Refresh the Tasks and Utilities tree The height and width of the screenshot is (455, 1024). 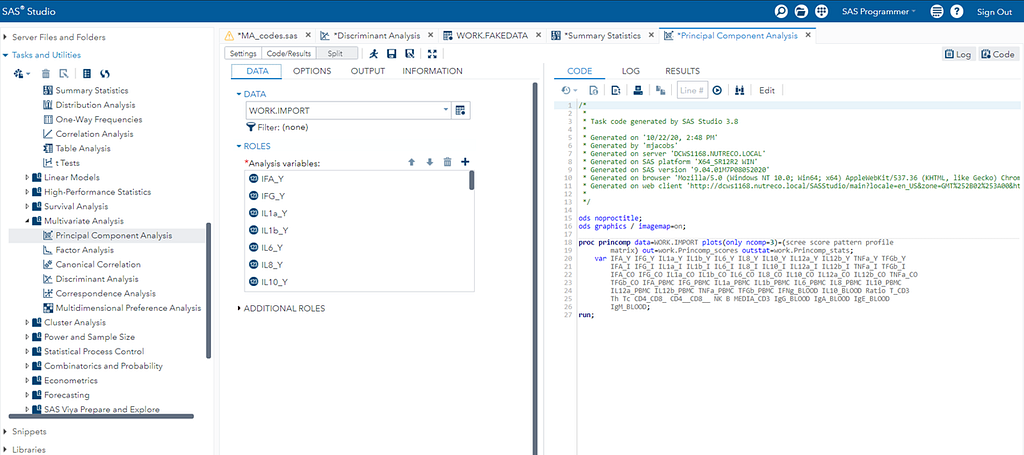coord(105,74)
